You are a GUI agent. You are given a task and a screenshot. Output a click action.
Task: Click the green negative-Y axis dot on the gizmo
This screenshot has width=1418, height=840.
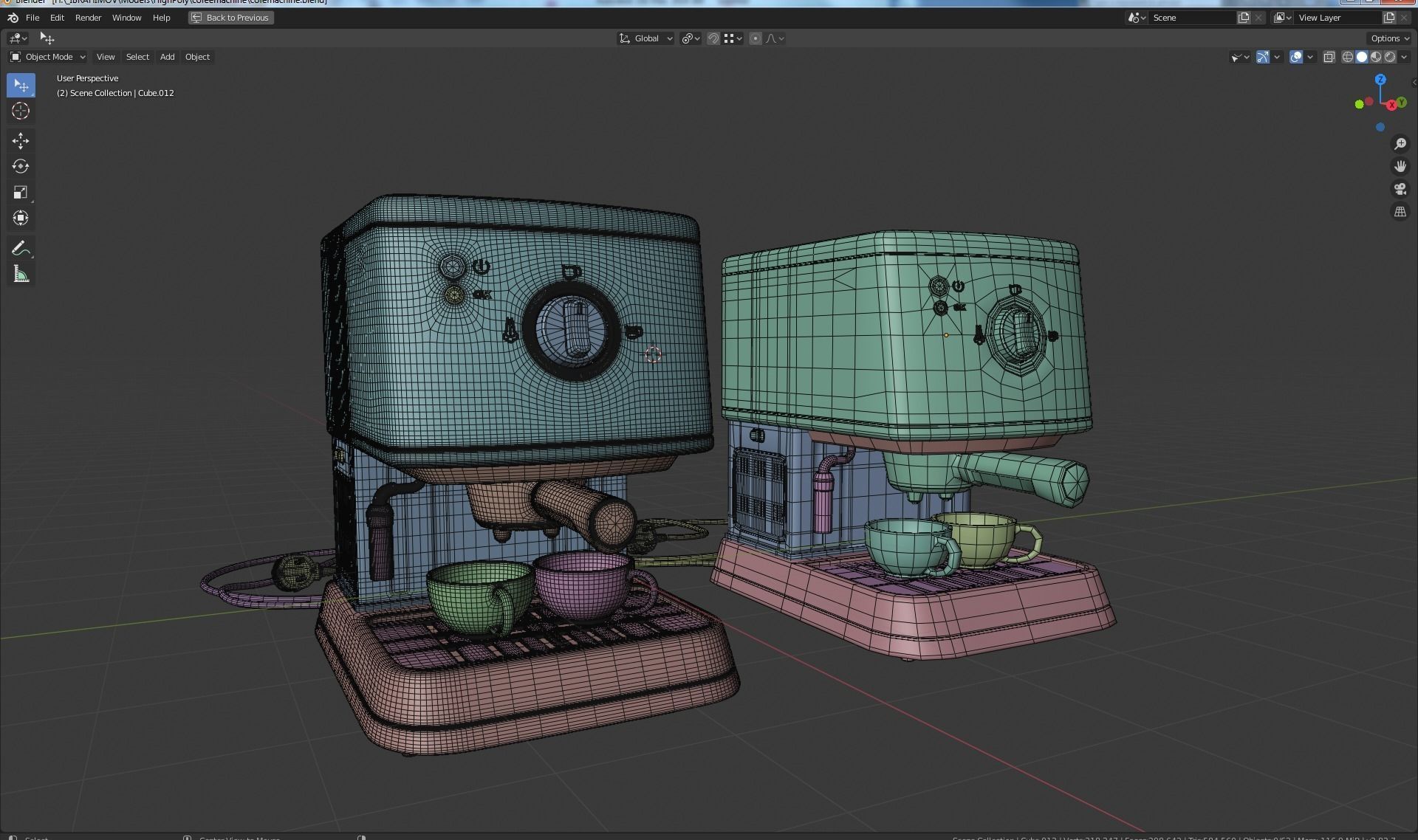click(1359, 104)
